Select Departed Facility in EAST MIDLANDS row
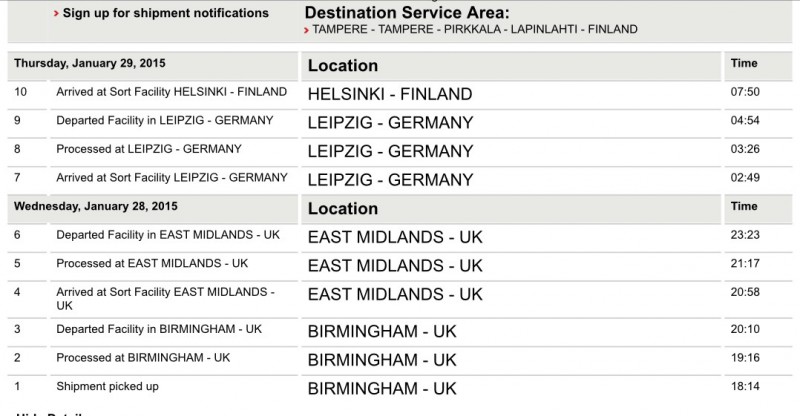 160,235
